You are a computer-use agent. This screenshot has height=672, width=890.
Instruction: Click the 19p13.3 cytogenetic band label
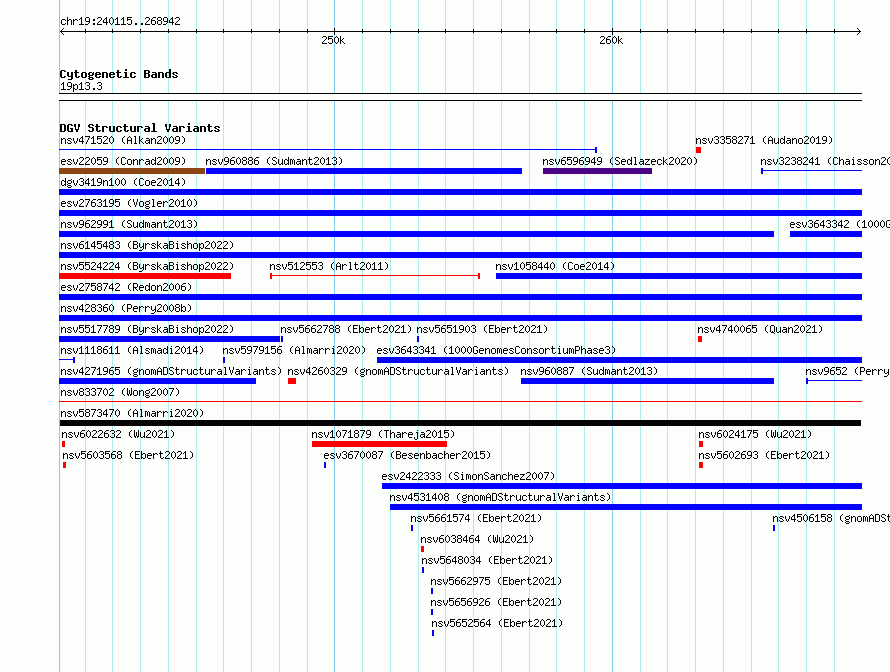click(x=81, y=86)
